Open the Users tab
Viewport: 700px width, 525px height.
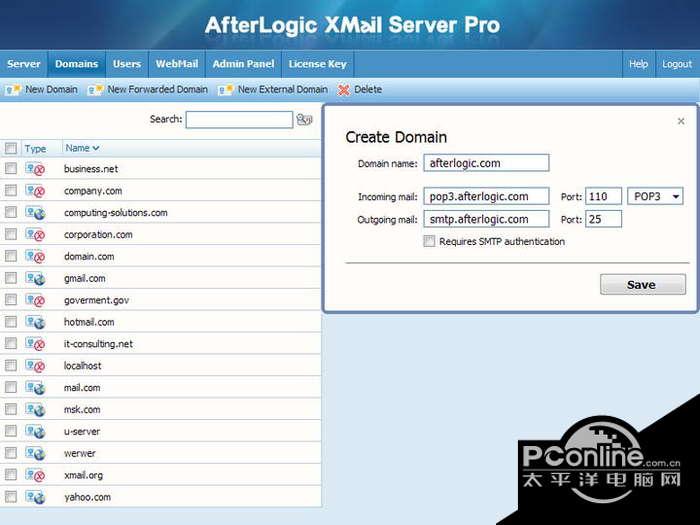point(127,64)
